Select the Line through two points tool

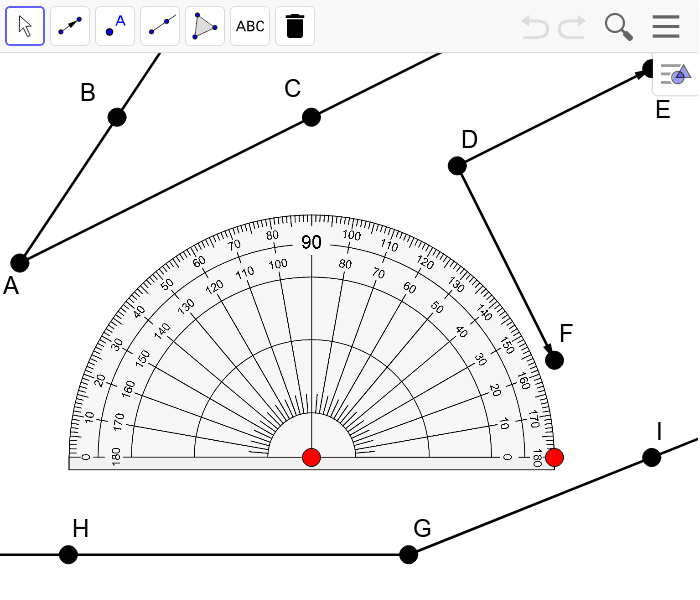pos(160,26)
